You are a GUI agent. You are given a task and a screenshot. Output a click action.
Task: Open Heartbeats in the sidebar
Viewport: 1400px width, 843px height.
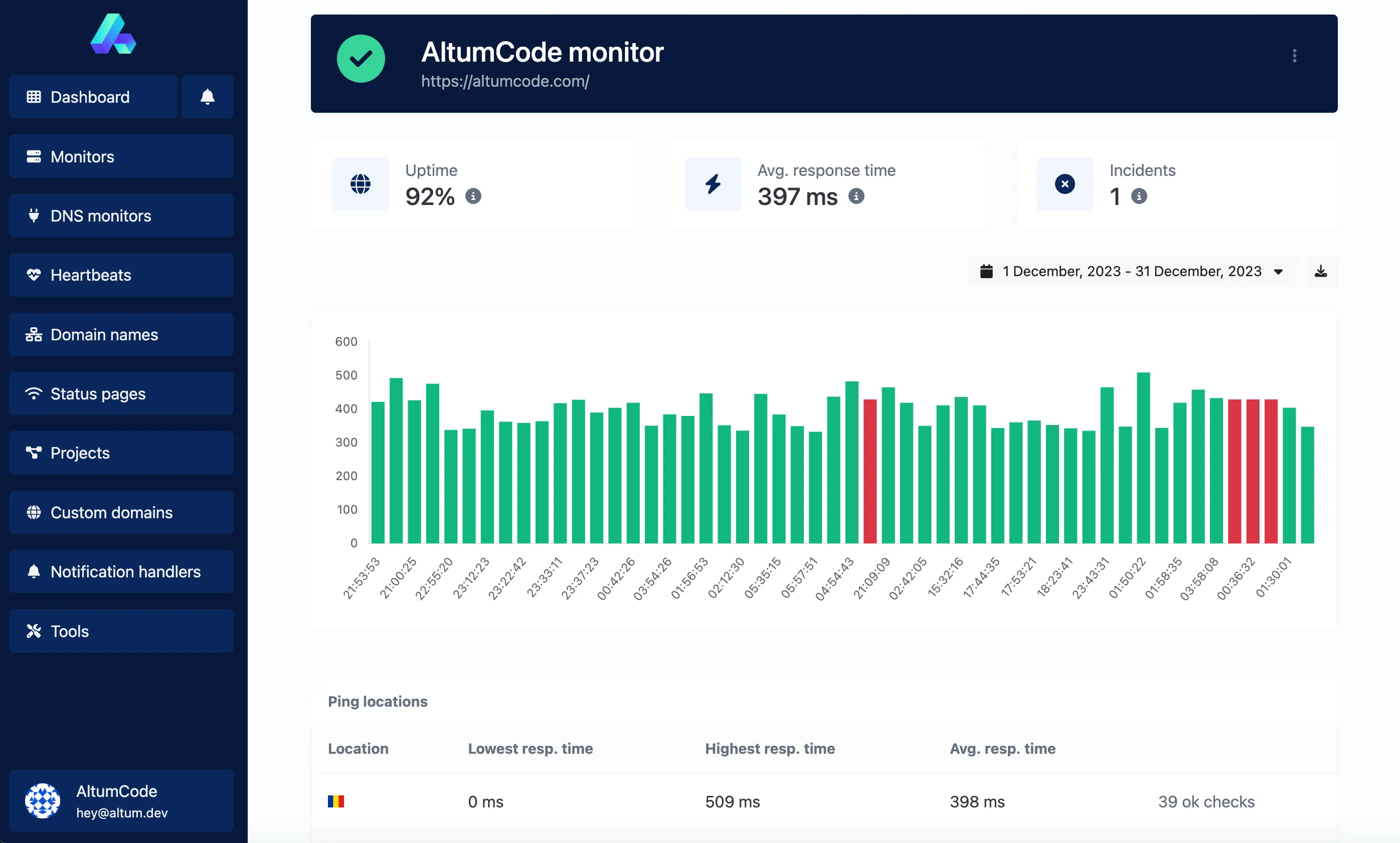(121, 275)
